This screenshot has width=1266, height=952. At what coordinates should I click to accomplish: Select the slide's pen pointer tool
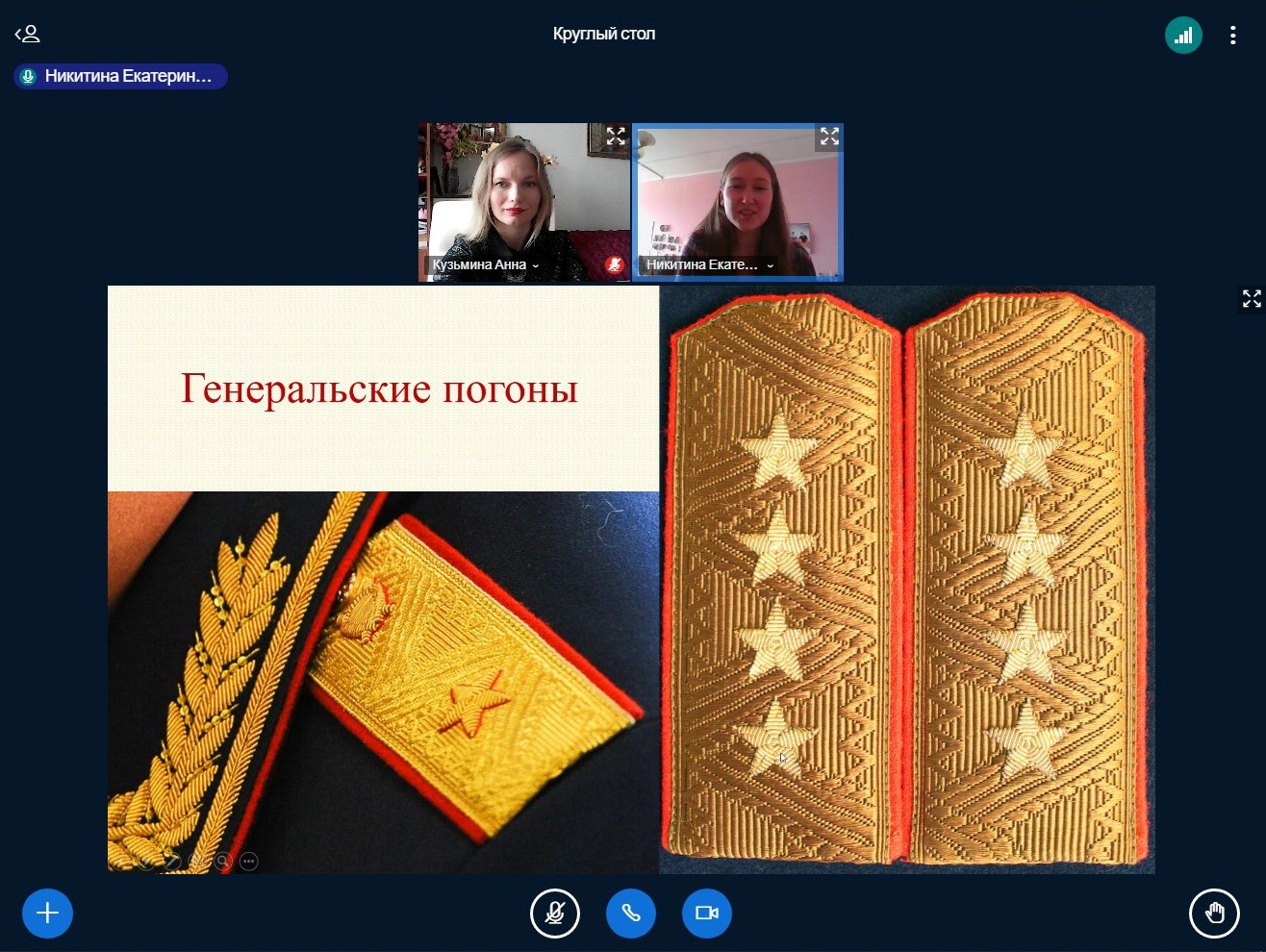pyautogui.click(x=172, y=862)
